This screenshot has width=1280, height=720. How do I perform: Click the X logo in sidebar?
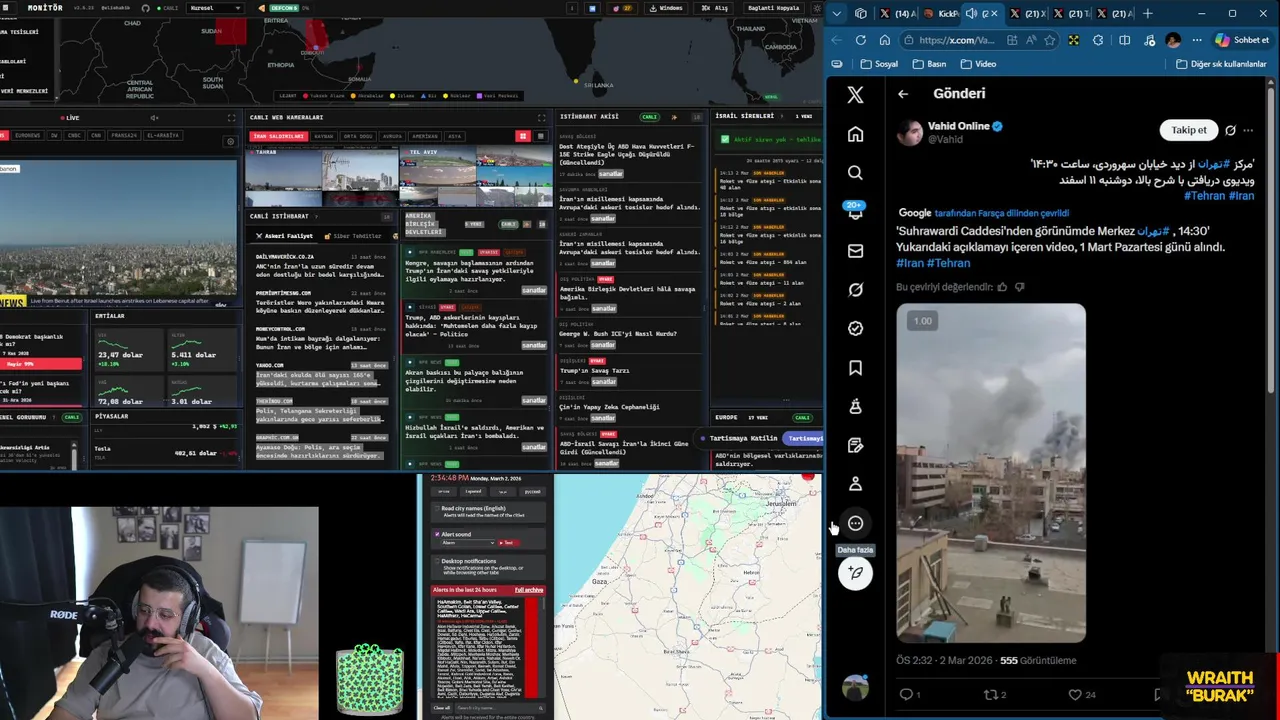855,95
